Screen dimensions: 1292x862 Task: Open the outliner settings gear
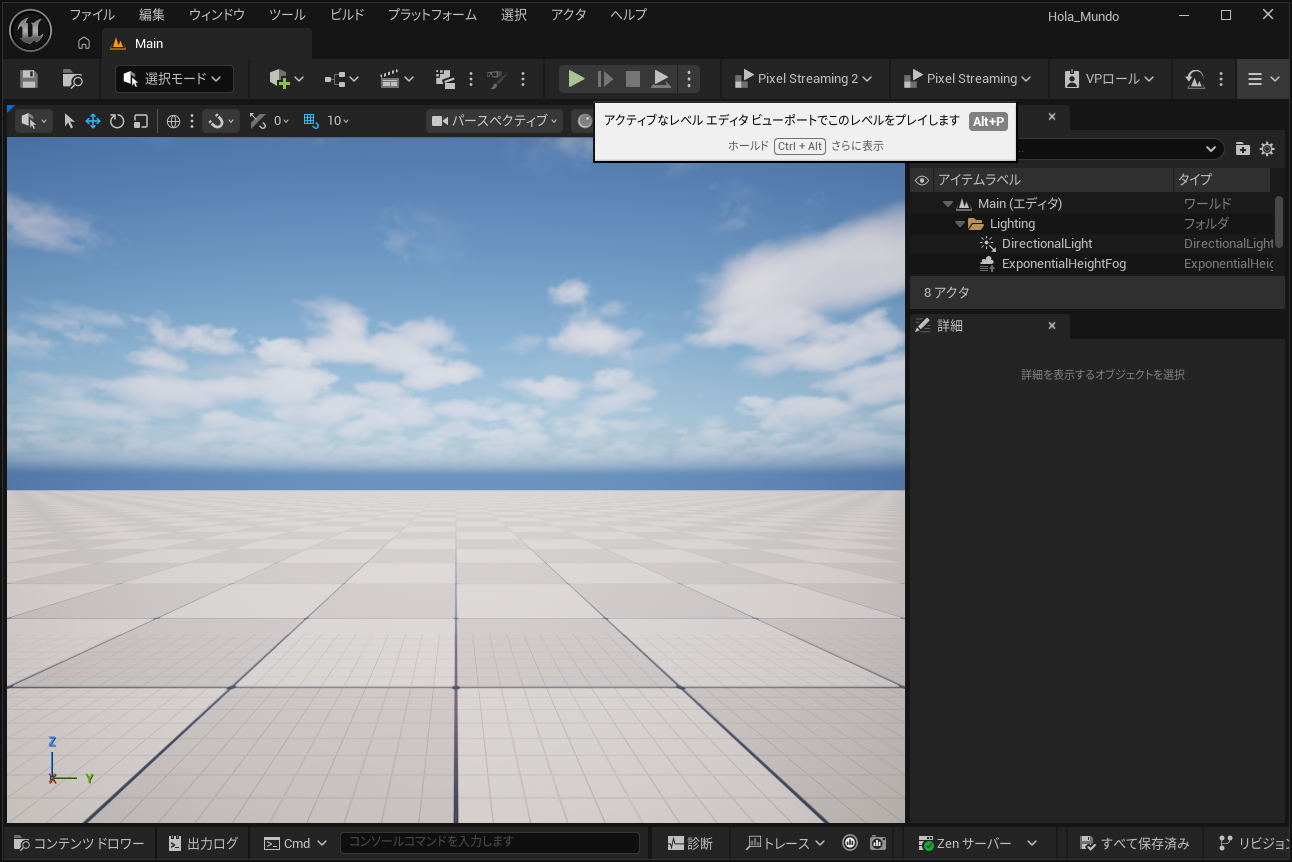(x=1267, y=149)
